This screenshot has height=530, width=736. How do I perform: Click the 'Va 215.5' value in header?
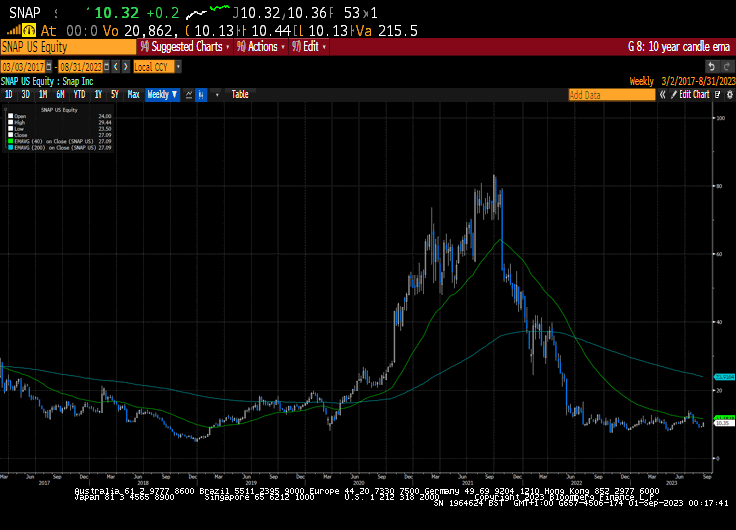click(387, 31)
